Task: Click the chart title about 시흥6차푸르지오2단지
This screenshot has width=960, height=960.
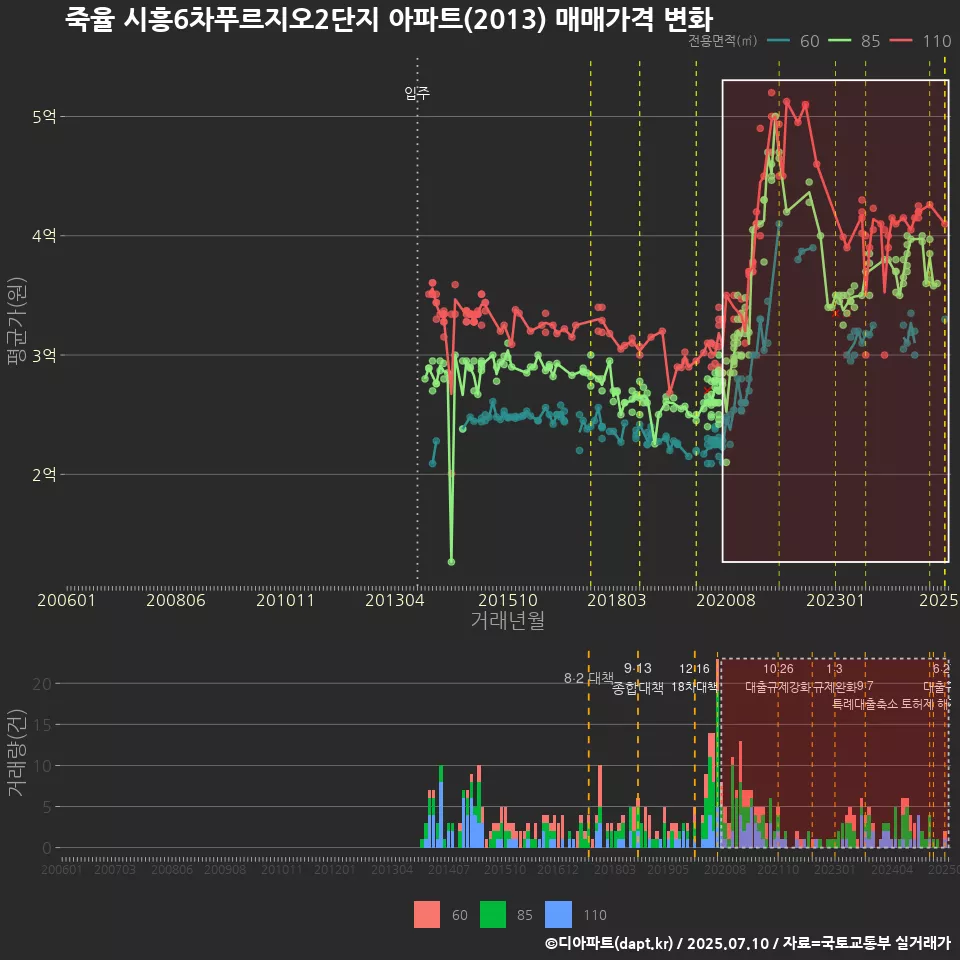Action: pos(389,19)
